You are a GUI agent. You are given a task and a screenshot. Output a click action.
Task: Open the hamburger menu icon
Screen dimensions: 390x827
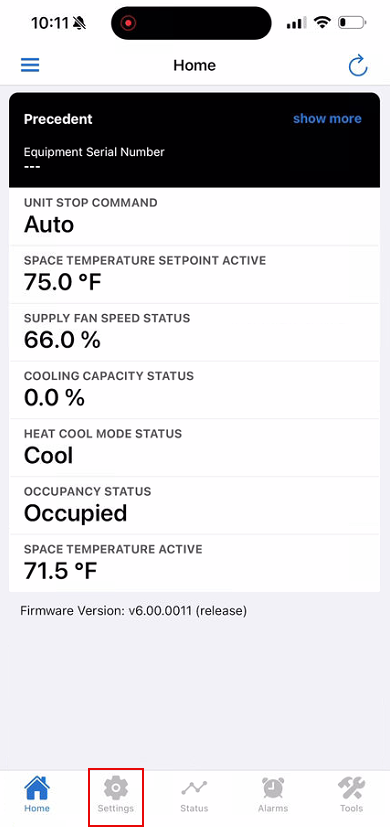(x=30, y=65)
